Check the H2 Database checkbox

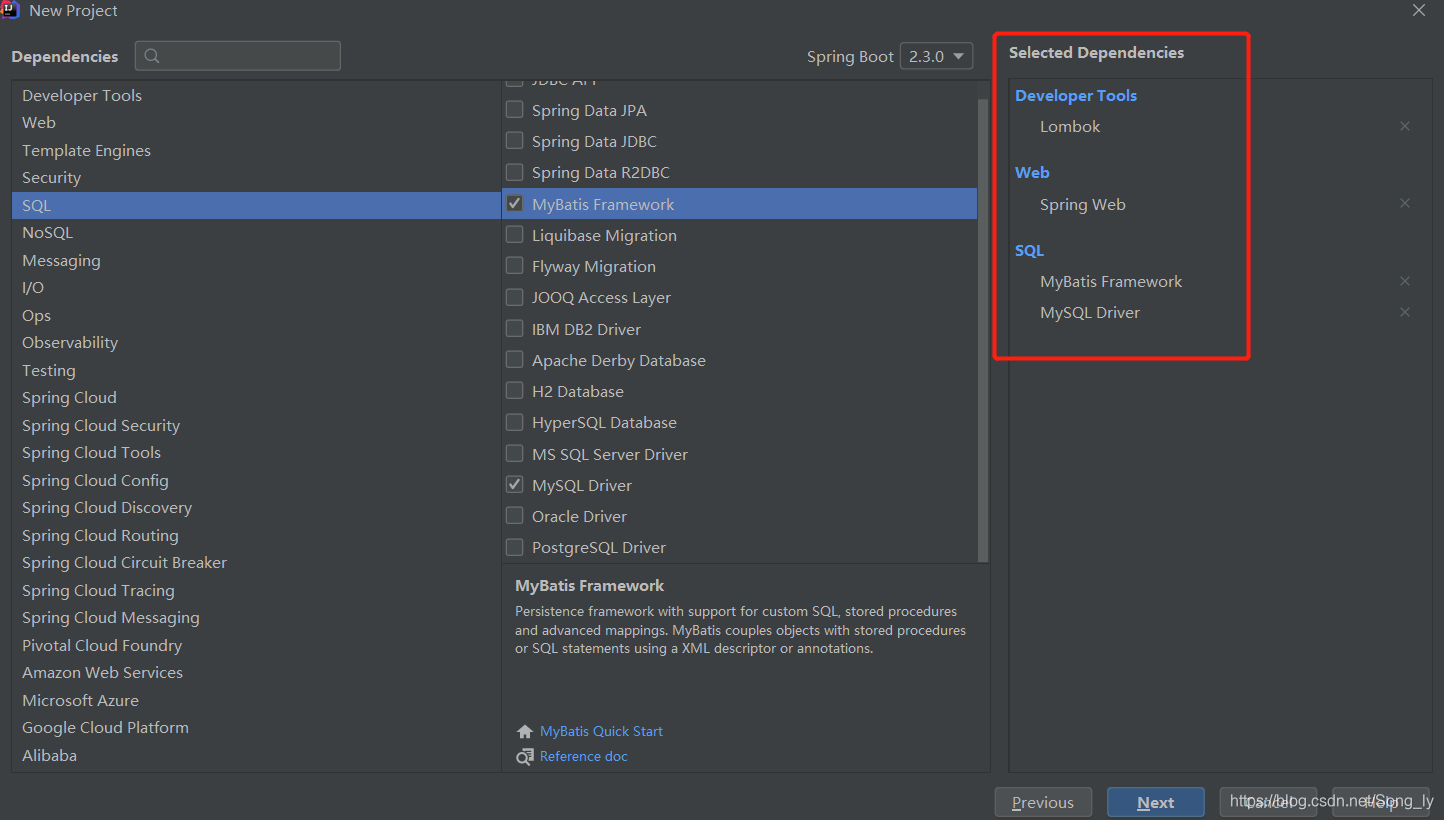click(x=514, y=390)
